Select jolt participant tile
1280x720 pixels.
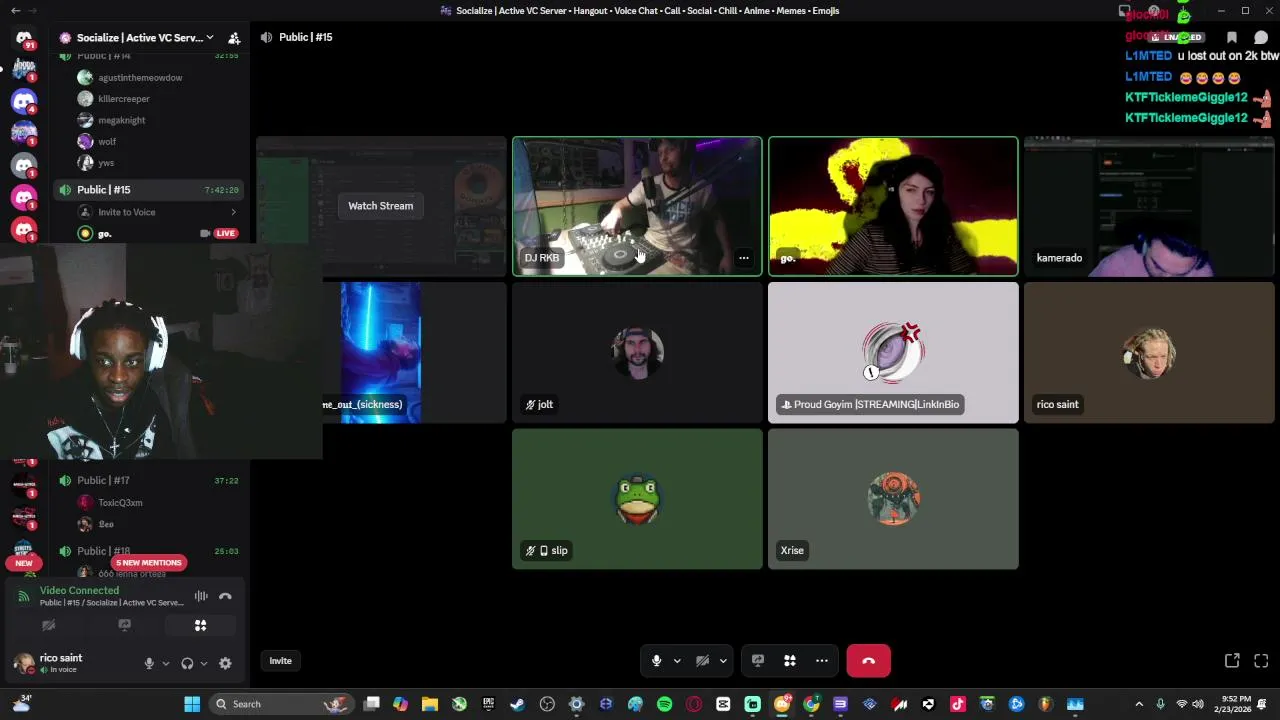(637, 353)
